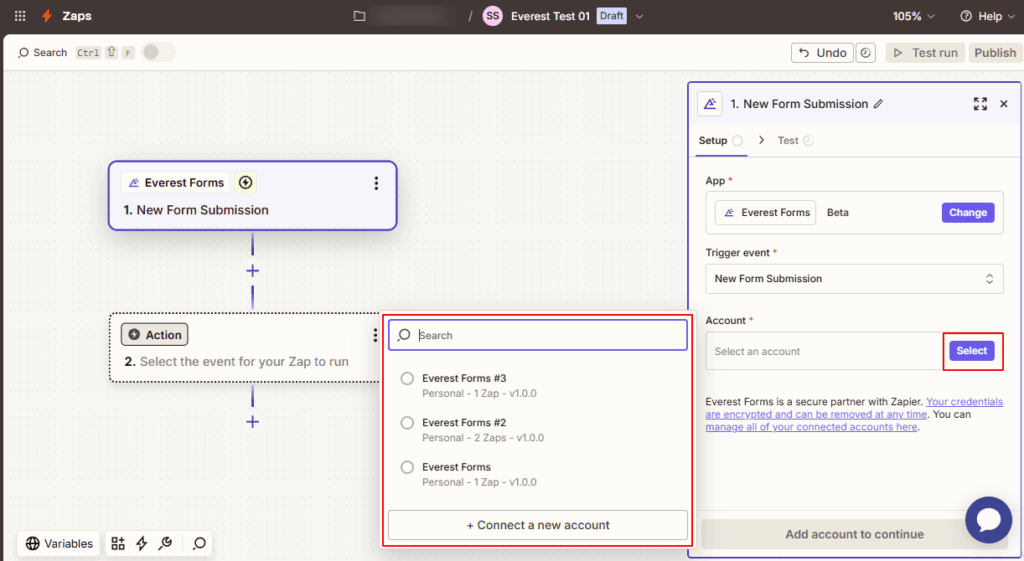The height and width of the screenshot is (561, 1024).
Task: Click the Publish button
Action: [995, 53]
